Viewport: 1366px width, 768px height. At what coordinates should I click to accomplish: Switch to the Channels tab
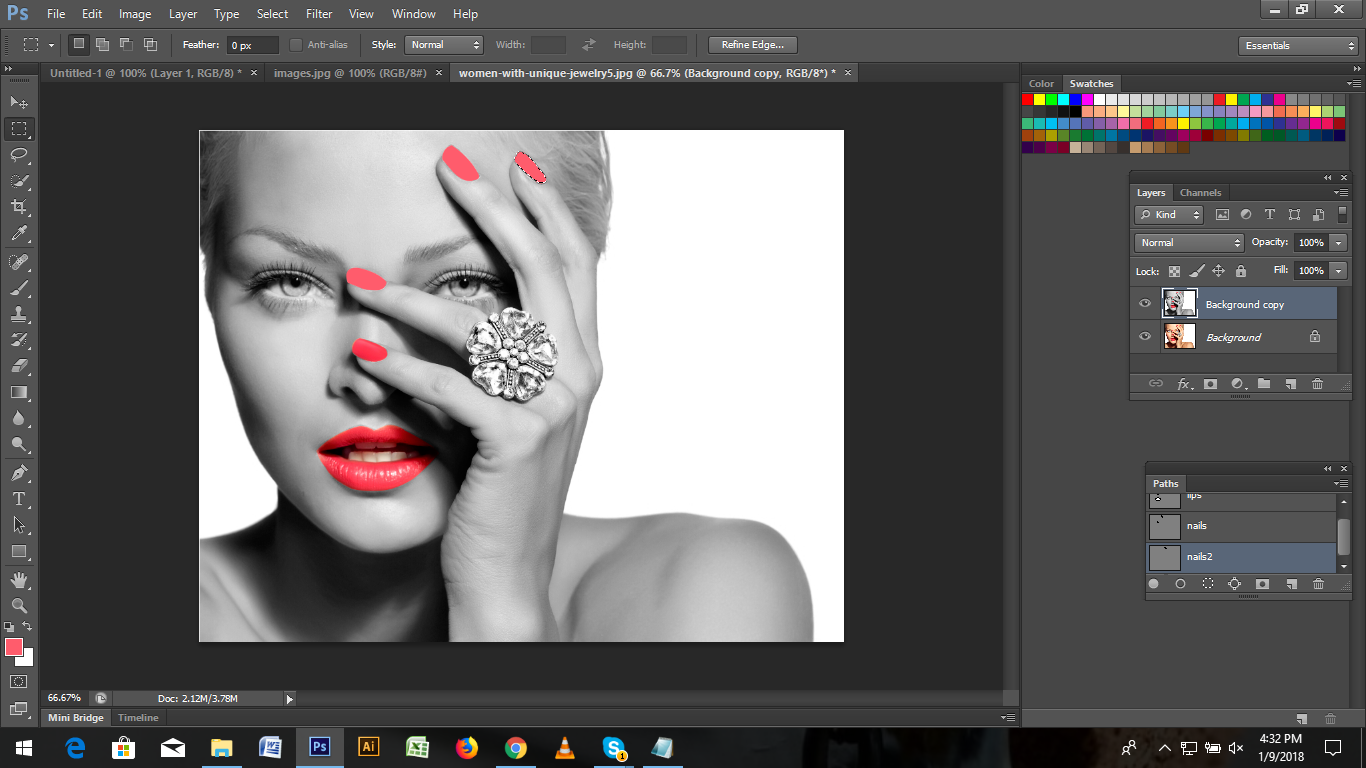1200,193
